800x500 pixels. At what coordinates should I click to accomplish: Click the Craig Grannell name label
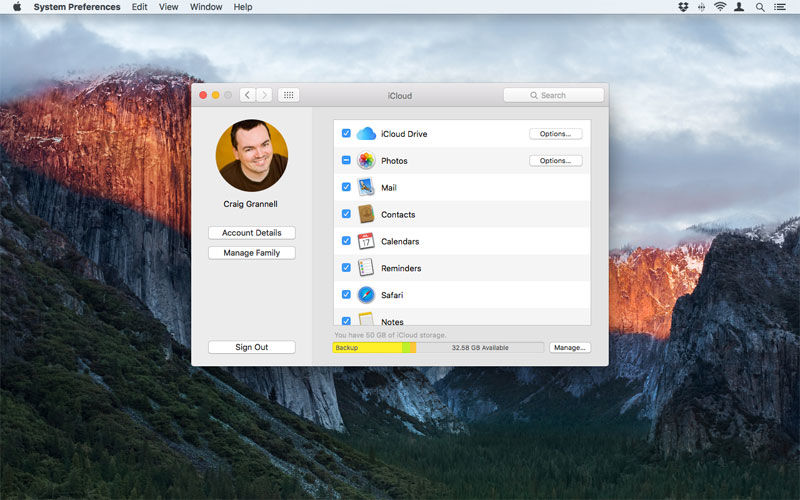point(251,204)
